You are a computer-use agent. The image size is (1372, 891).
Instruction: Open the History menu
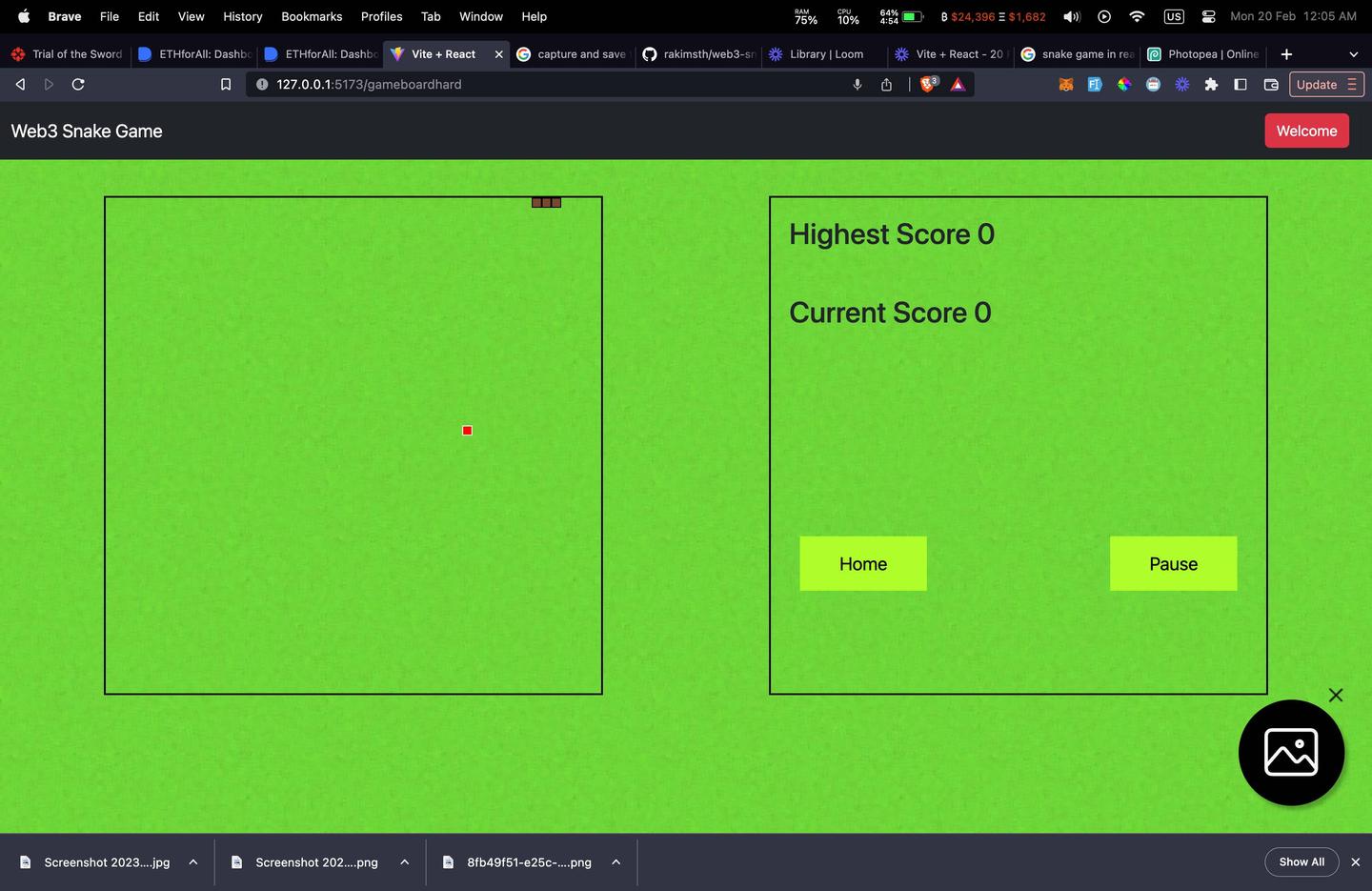(x=243, y=16)
